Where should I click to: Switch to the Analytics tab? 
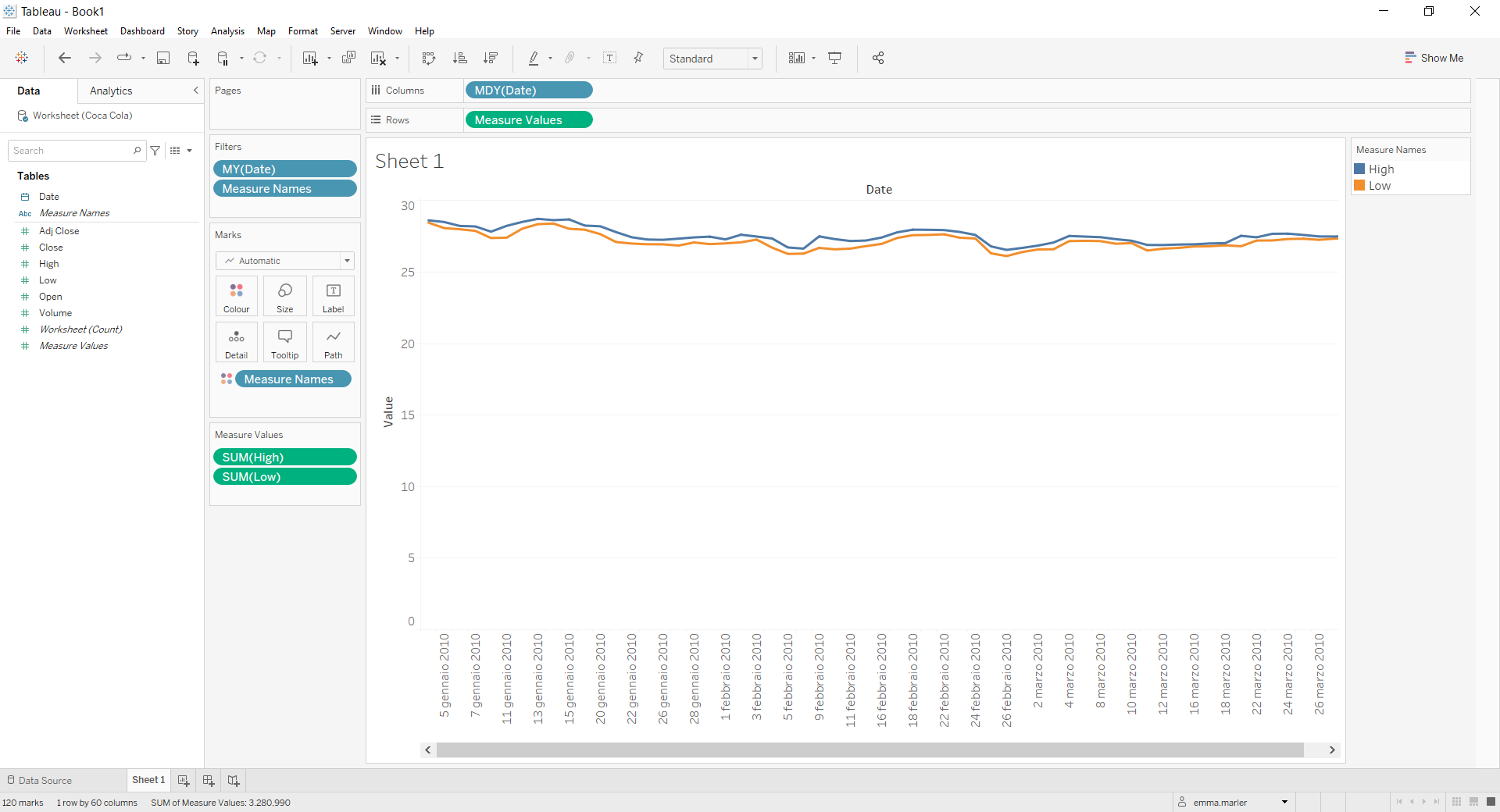(x=110, y=91)
